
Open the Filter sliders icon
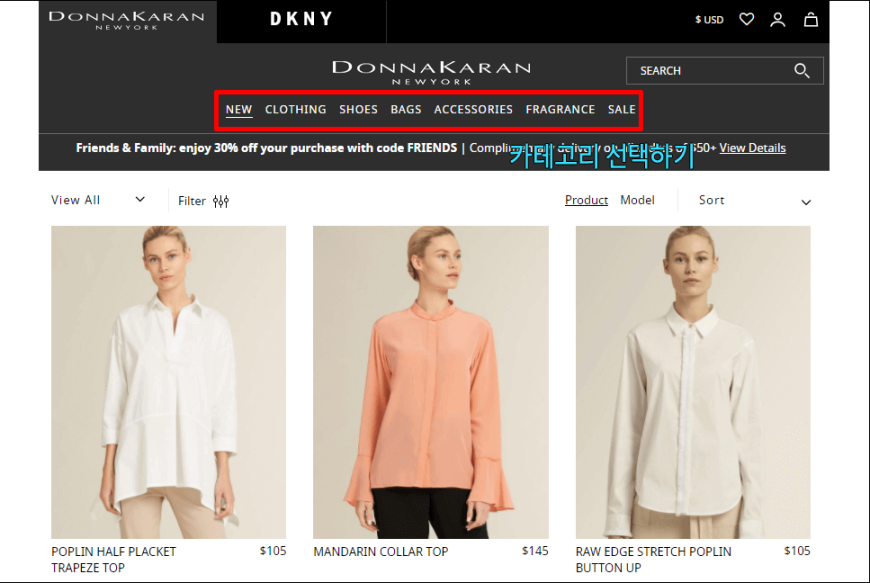221,201
